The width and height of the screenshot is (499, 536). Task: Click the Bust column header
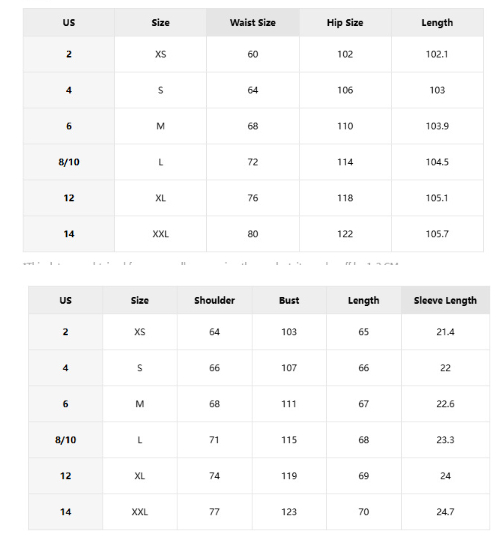(289, 300)
